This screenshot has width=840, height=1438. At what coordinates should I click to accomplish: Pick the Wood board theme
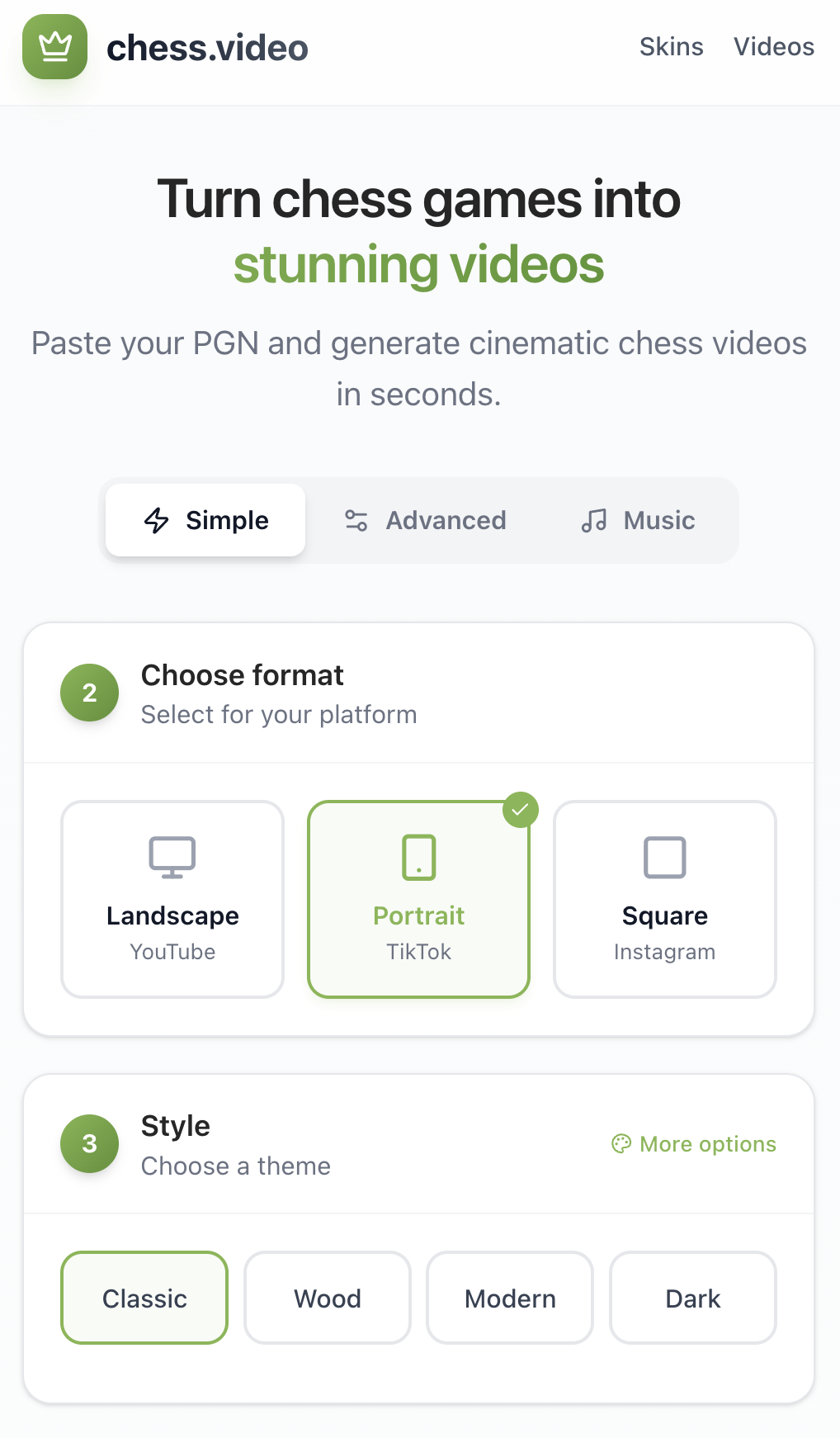click(328, 1298)
